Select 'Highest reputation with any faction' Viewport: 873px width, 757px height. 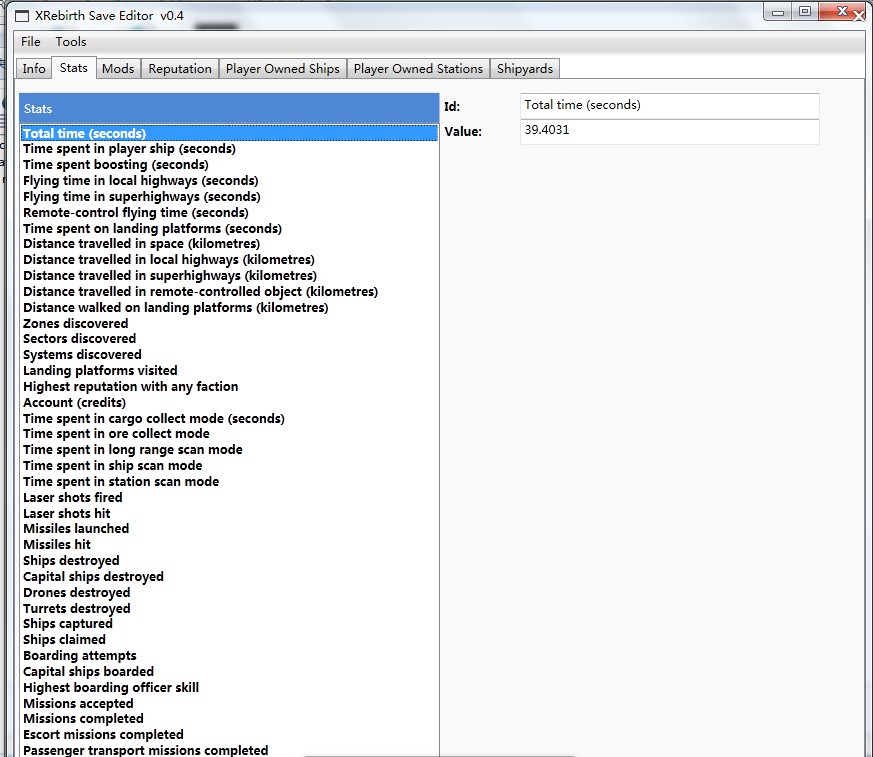tap(229, 386)
